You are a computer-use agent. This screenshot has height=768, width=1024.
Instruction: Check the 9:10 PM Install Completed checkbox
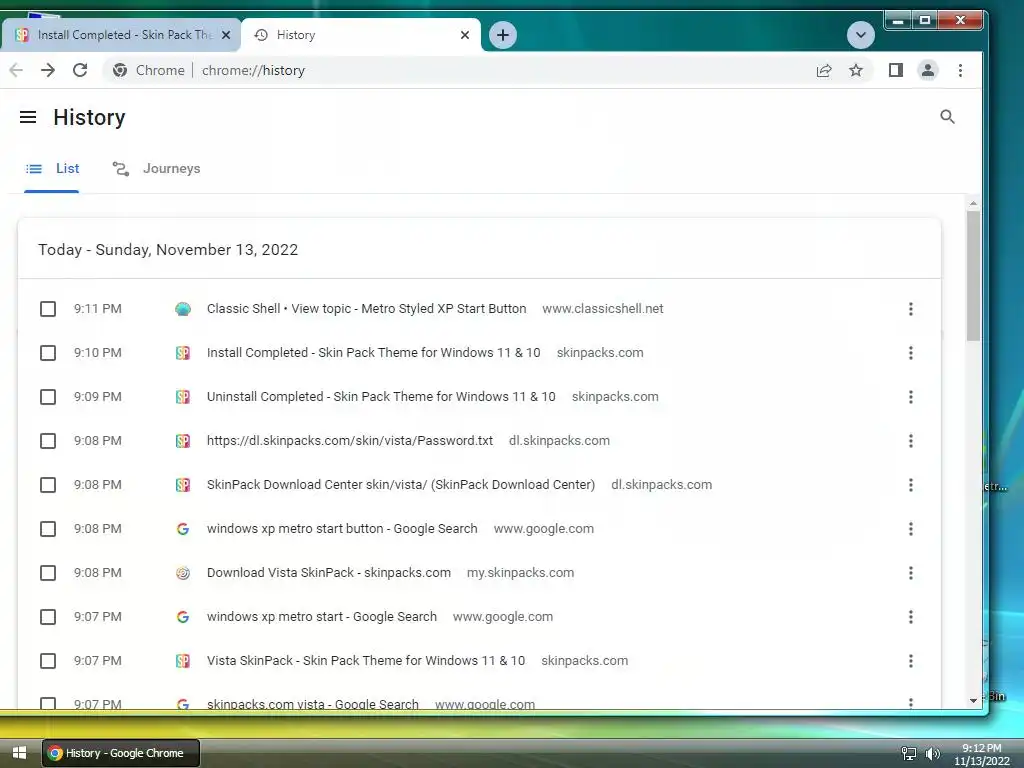[48, 353]
